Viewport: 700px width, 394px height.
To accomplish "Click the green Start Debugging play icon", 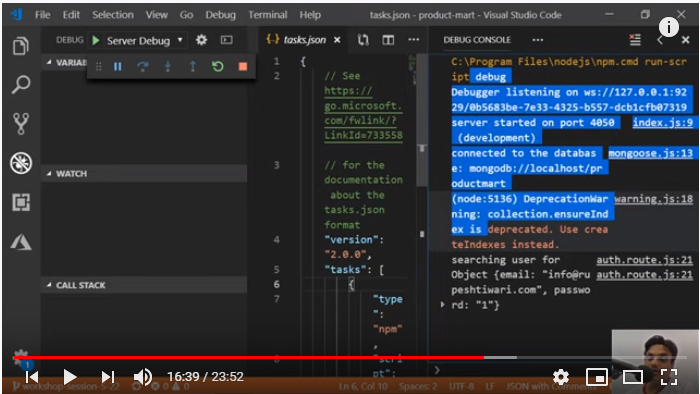I will click(96, 41).
